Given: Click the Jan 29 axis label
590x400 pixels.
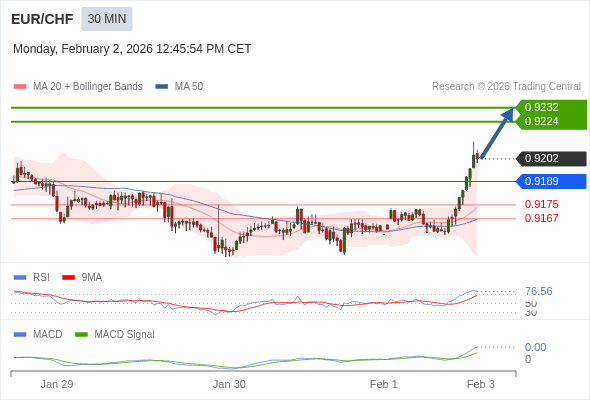Looking at the screenshot, I should (x=57, y=384).
